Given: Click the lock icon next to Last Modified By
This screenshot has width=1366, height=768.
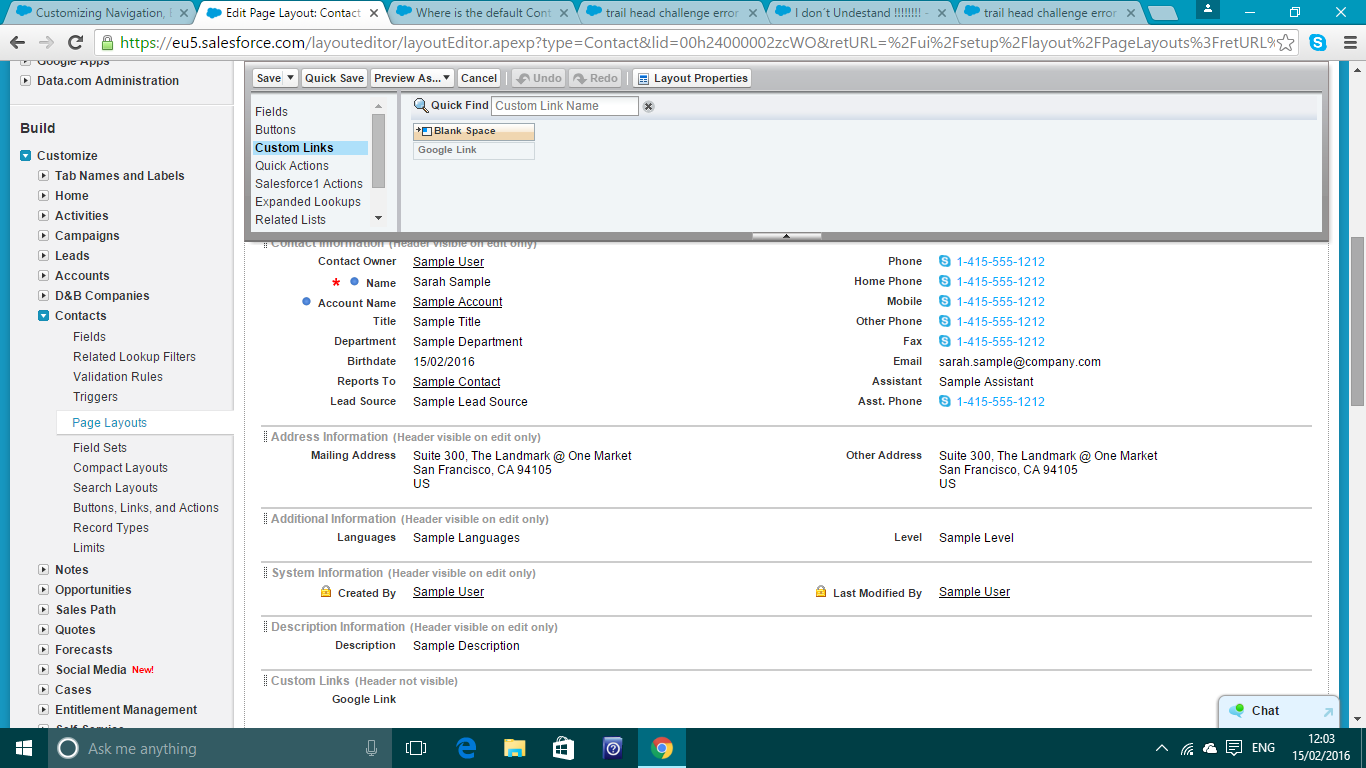Looking at the screenshot, I should coord(821,592).
